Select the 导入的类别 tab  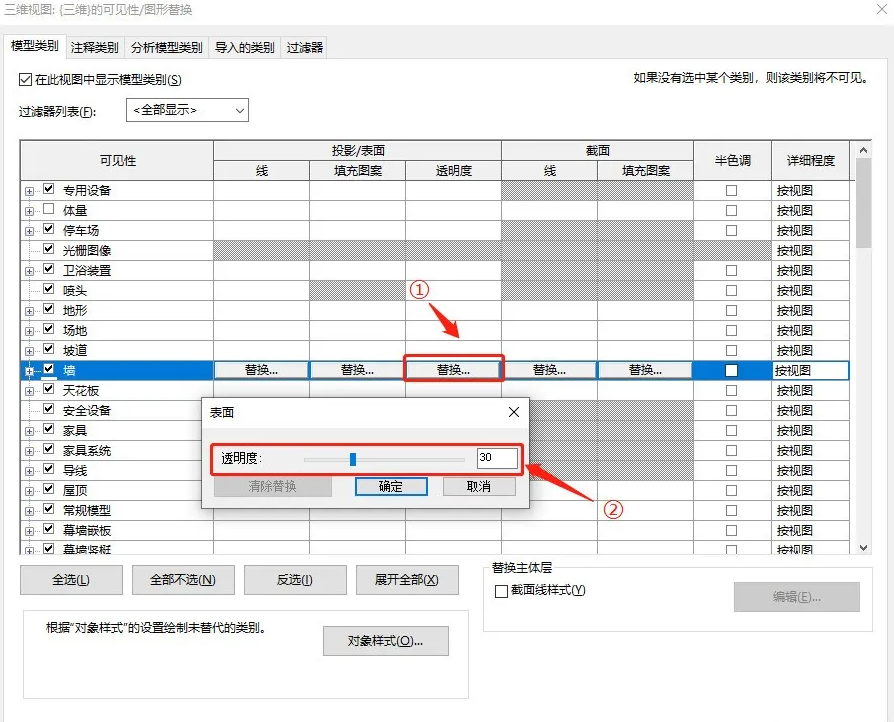coord(245,47)
